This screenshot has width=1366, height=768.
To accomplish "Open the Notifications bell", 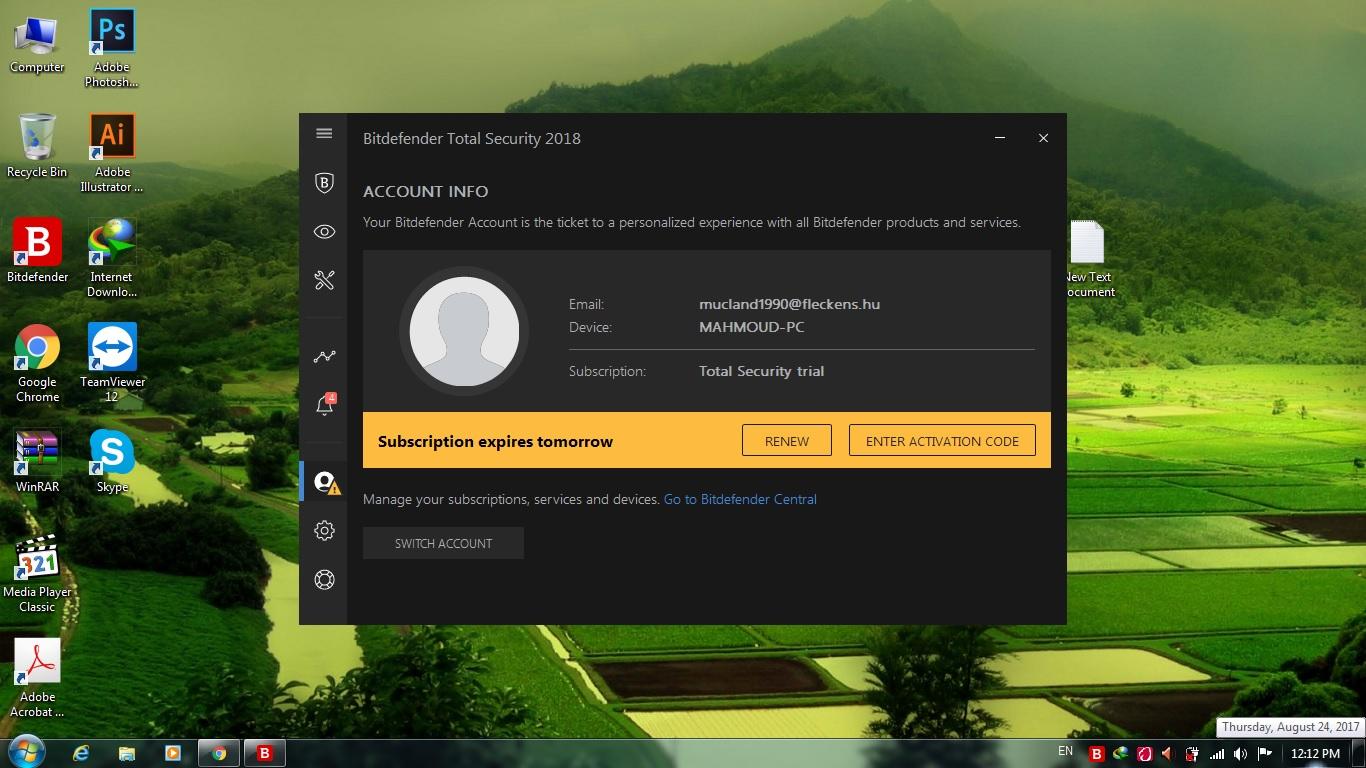I will [x=324, y=404].
